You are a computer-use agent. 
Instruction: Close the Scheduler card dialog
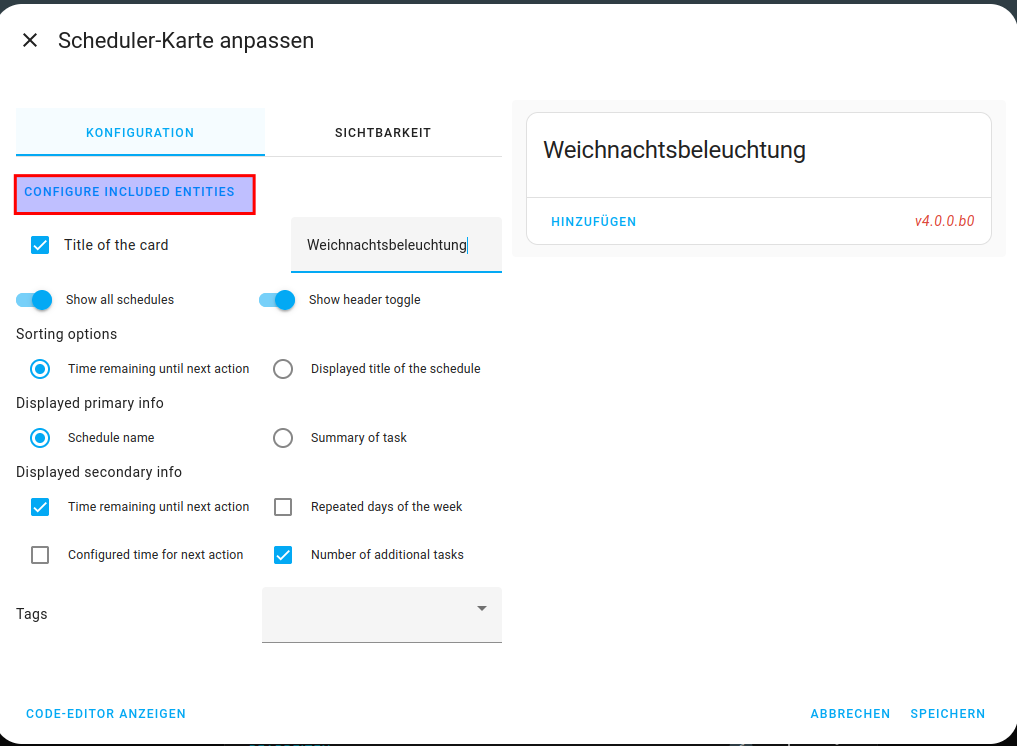(30, 40)
